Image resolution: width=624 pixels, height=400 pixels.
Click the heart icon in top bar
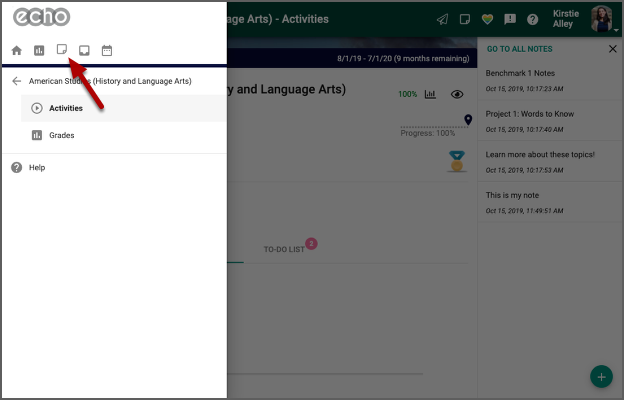coord(487,19)
